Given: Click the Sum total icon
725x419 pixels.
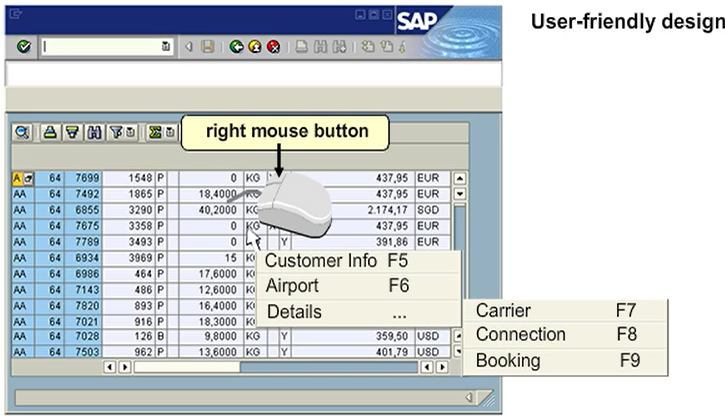Looking at the screenshot, I should coord(155,132).
